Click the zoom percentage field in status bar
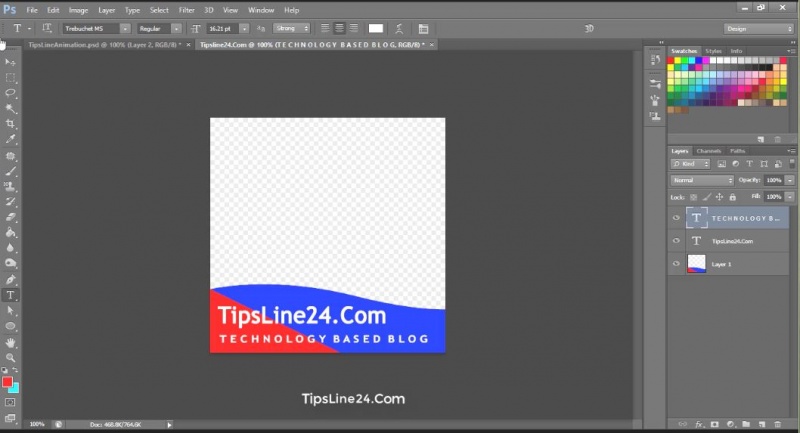The image size is (800, 433). (x=37, y=424)
